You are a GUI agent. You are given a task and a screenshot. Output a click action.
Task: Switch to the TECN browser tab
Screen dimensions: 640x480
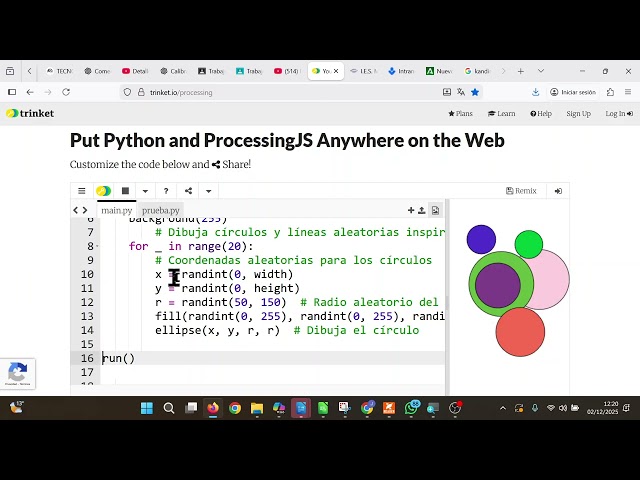[x=60, y=71]
